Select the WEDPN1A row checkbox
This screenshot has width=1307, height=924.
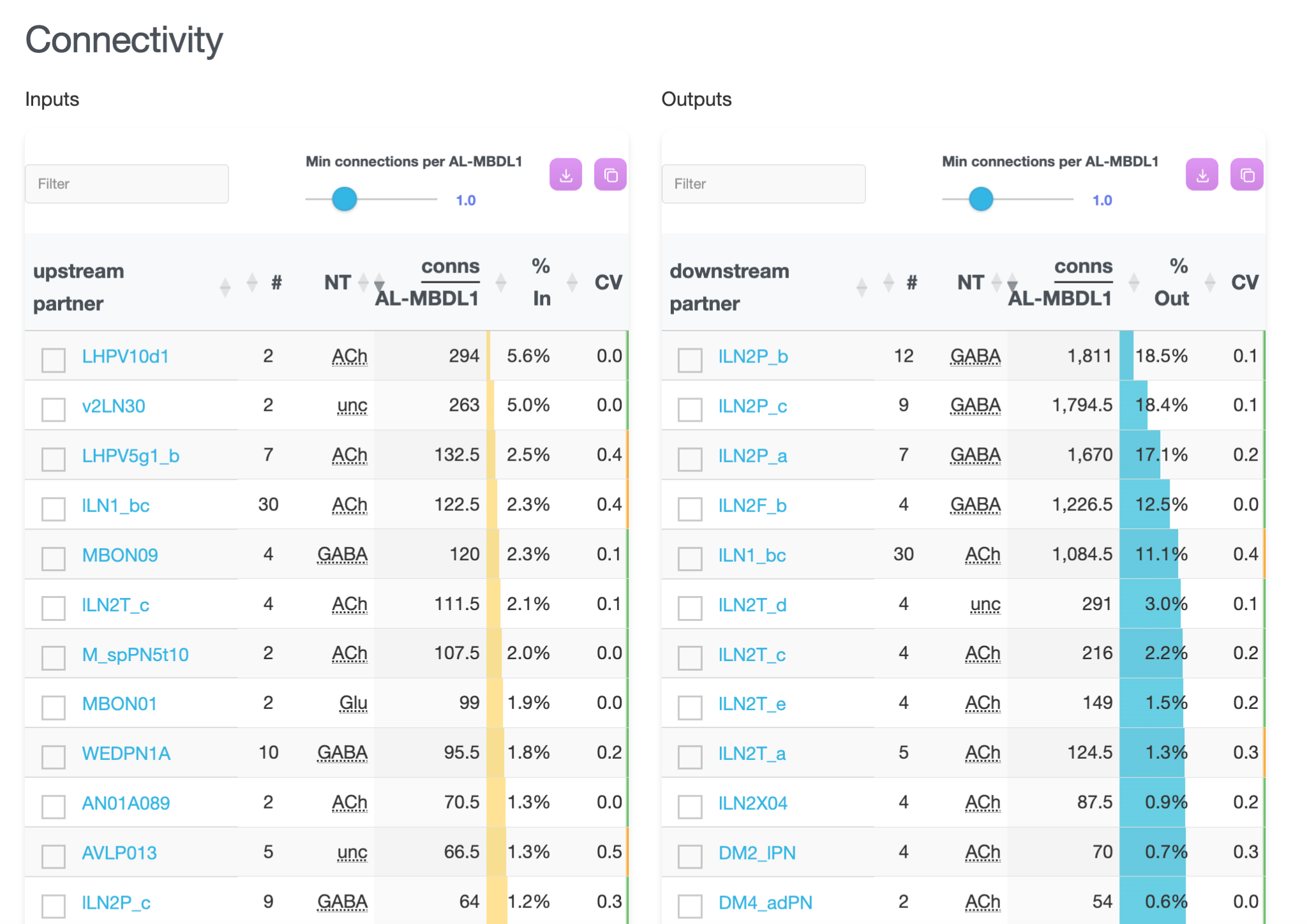click(54, 757)
